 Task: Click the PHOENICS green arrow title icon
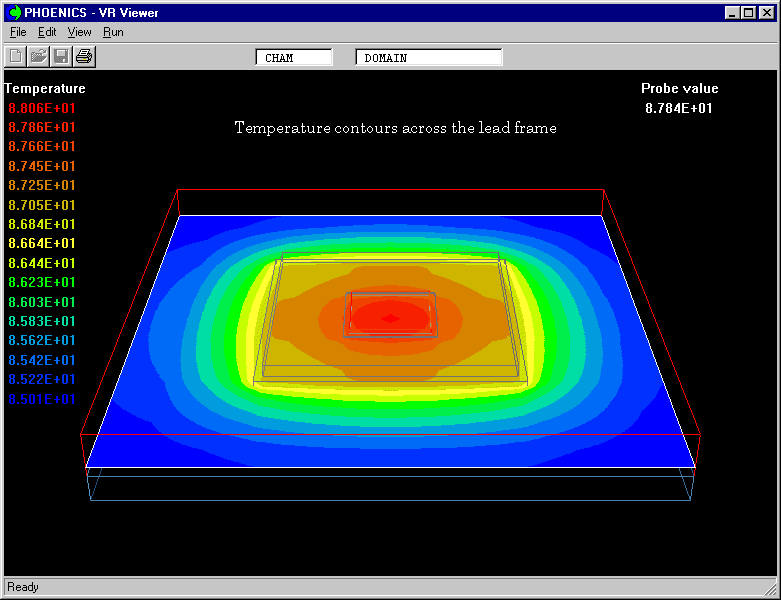click(x=14, y=13)
